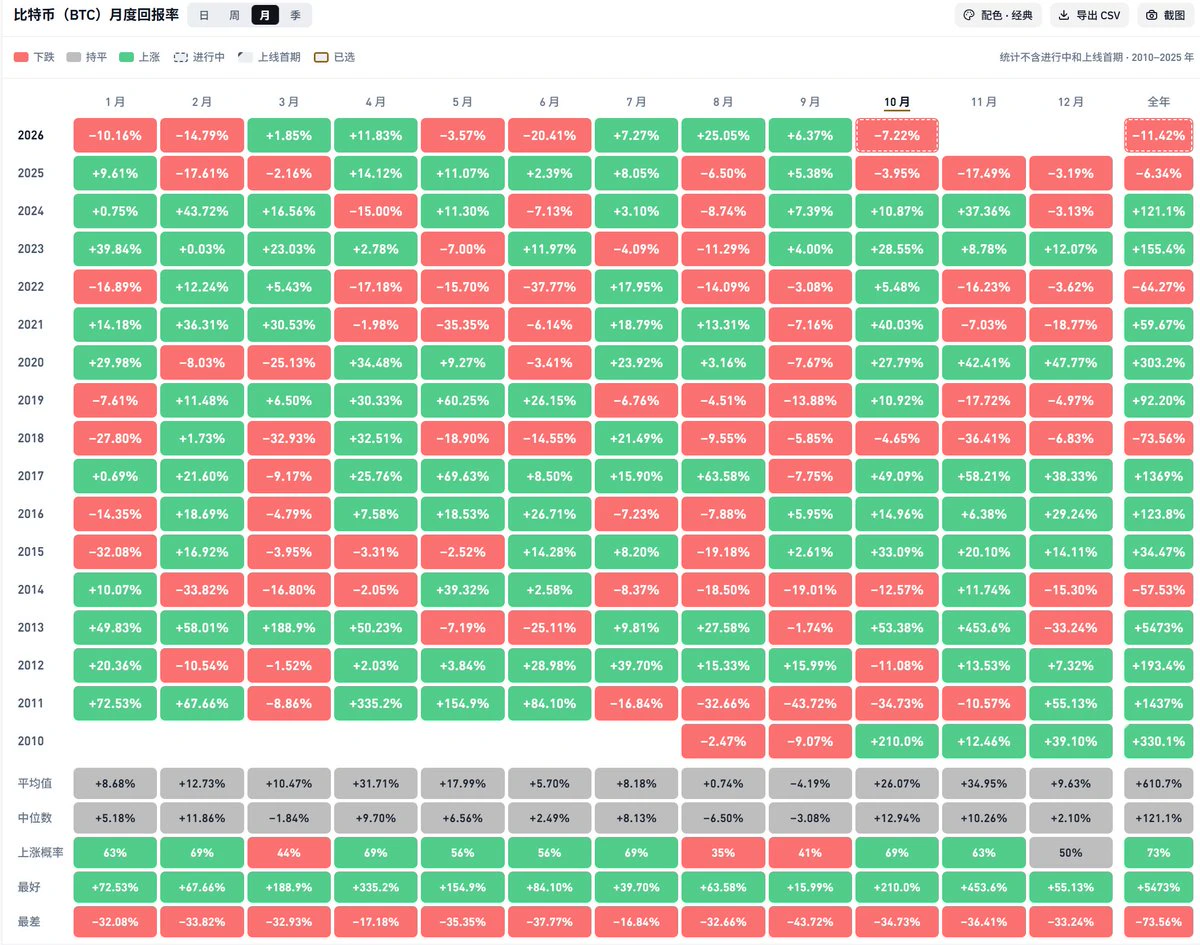This screenshot has height=945, width=1200.
Task: Switch to the 周 (weekly) tab
Action: (234, 15)
